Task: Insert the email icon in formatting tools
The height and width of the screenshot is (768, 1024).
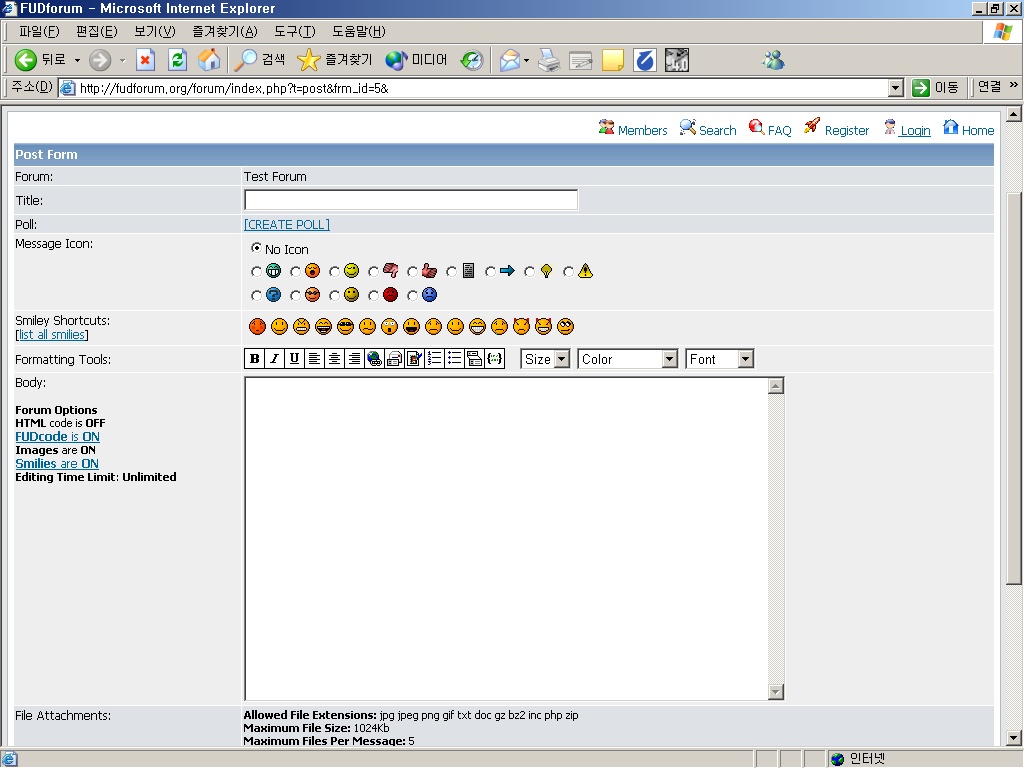Action: (x=394, y=359)
